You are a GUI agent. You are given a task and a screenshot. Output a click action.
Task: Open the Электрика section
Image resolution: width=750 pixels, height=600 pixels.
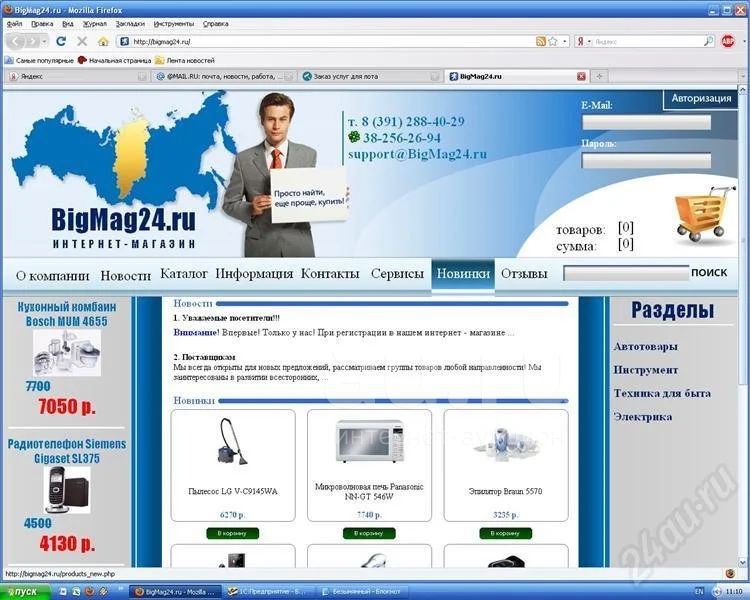point(643,417)
